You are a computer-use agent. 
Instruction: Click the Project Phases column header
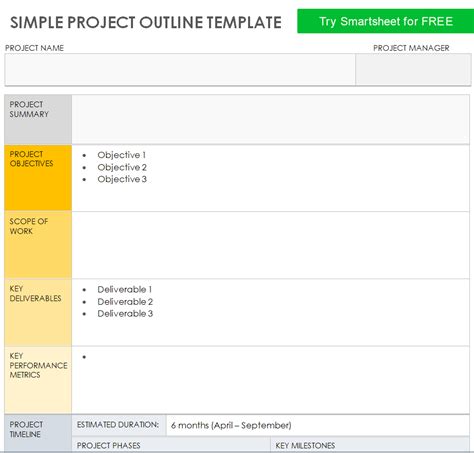(x=171, y=445)
